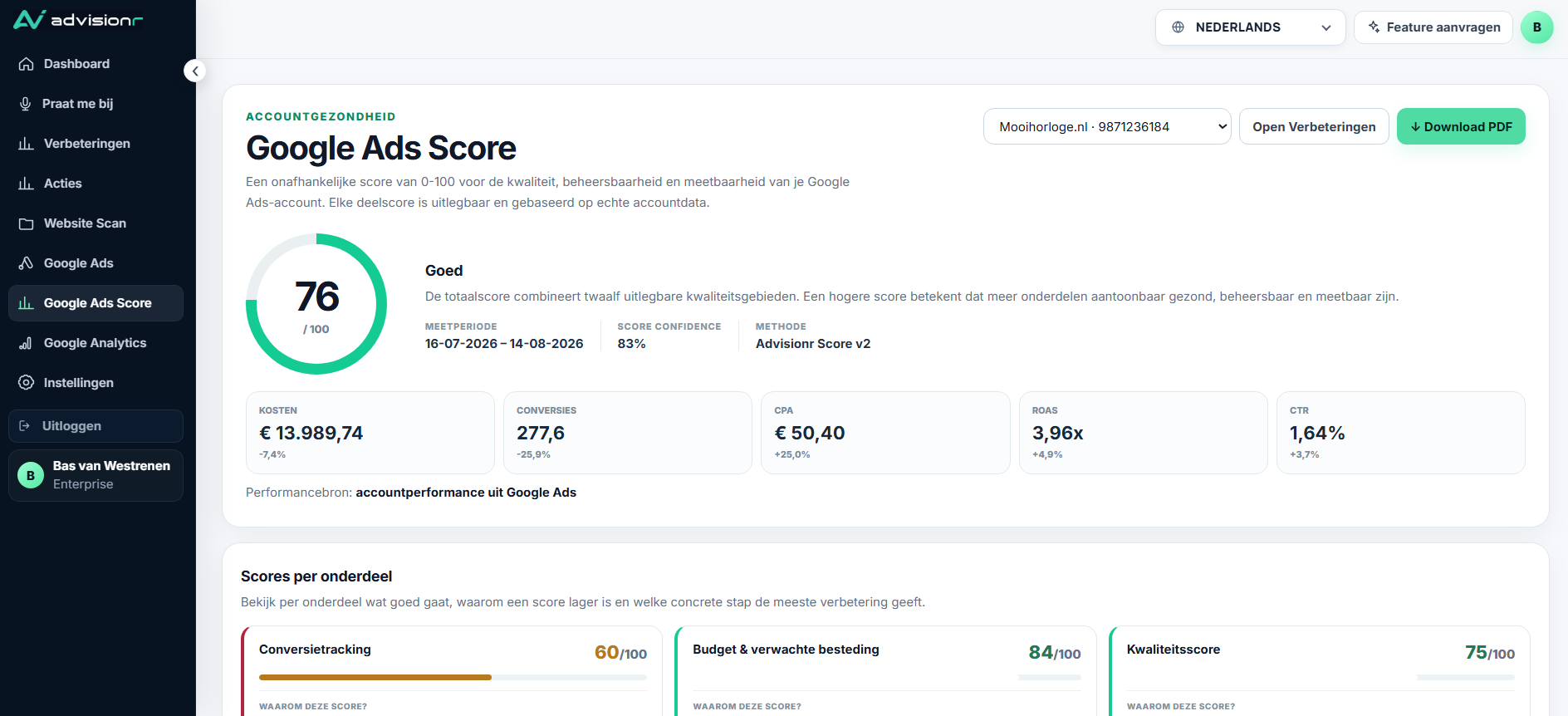Screen dimensions: 1568x716
Task: Click the globe icon in language selector
Action: (x=1178, y=27)
